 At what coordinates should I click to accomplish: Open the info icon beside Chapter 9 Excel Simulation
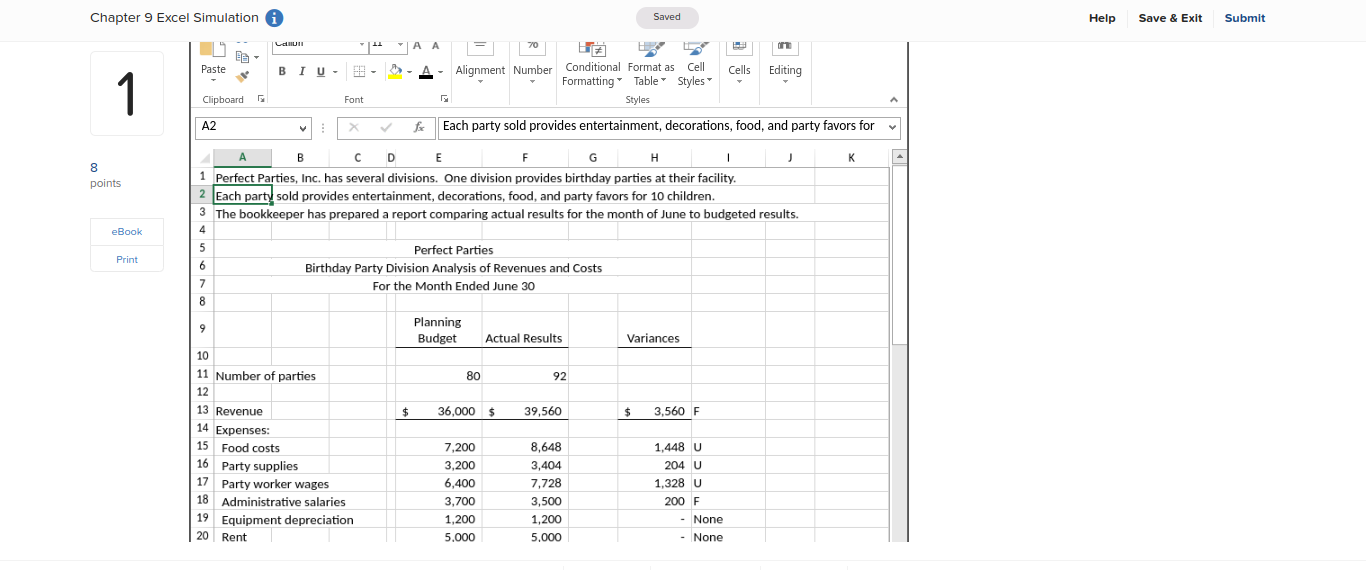[274, 18]
